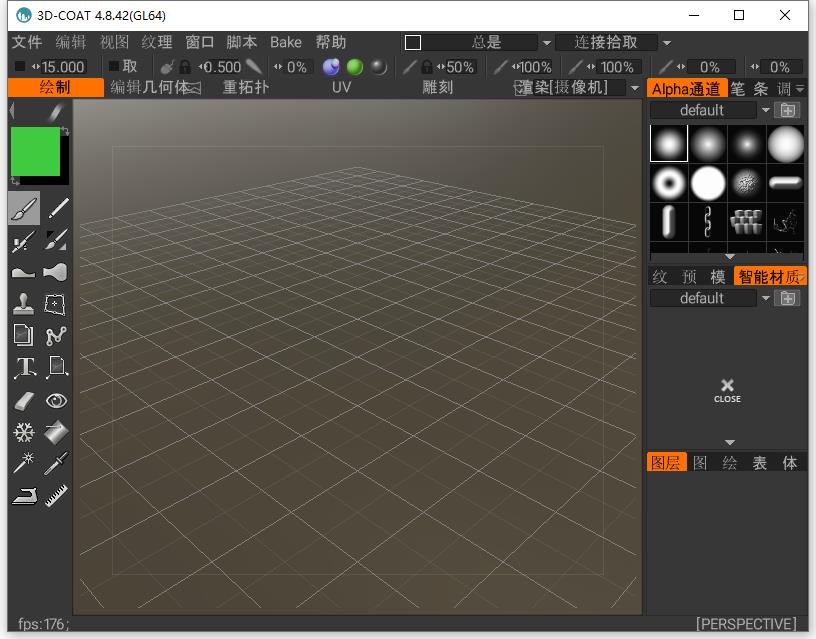
Task: Select the Text tool
Action: click(x=23, y=368)
